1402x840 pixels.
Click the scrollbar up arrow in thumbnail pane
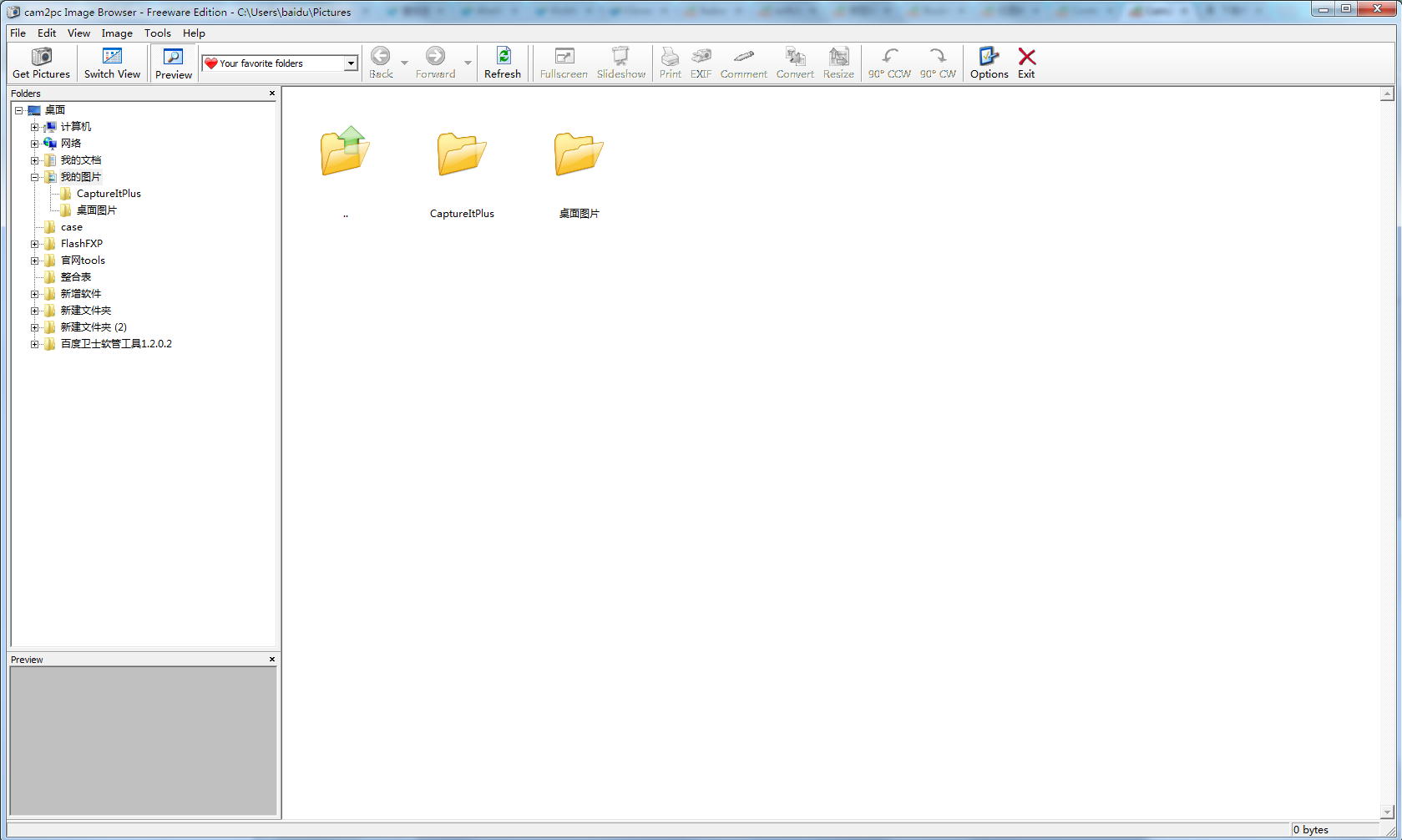(1387, 94)
